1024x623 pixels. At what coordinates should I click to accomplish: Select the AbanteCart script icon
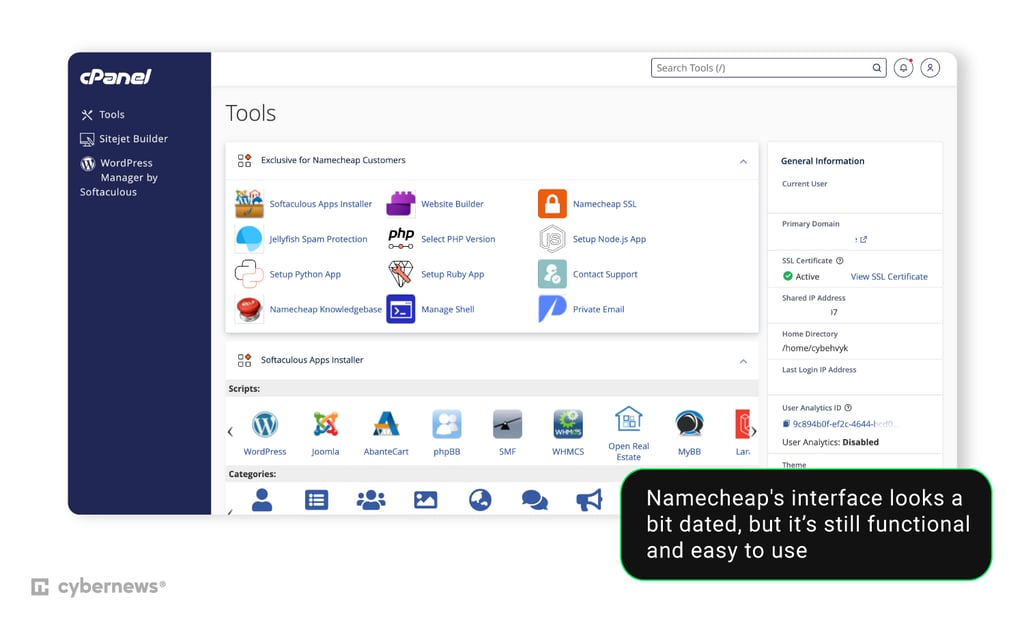pyautogui.click(x=386, y=425)
